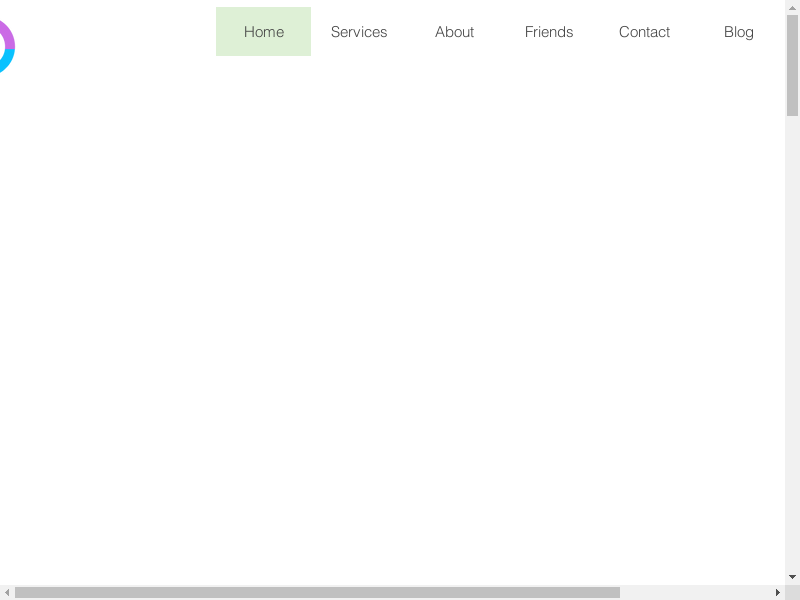This screenshot has height=600, width=800.
Task: Click the corner square where scrollbars meet
Action: click(792, 592)
